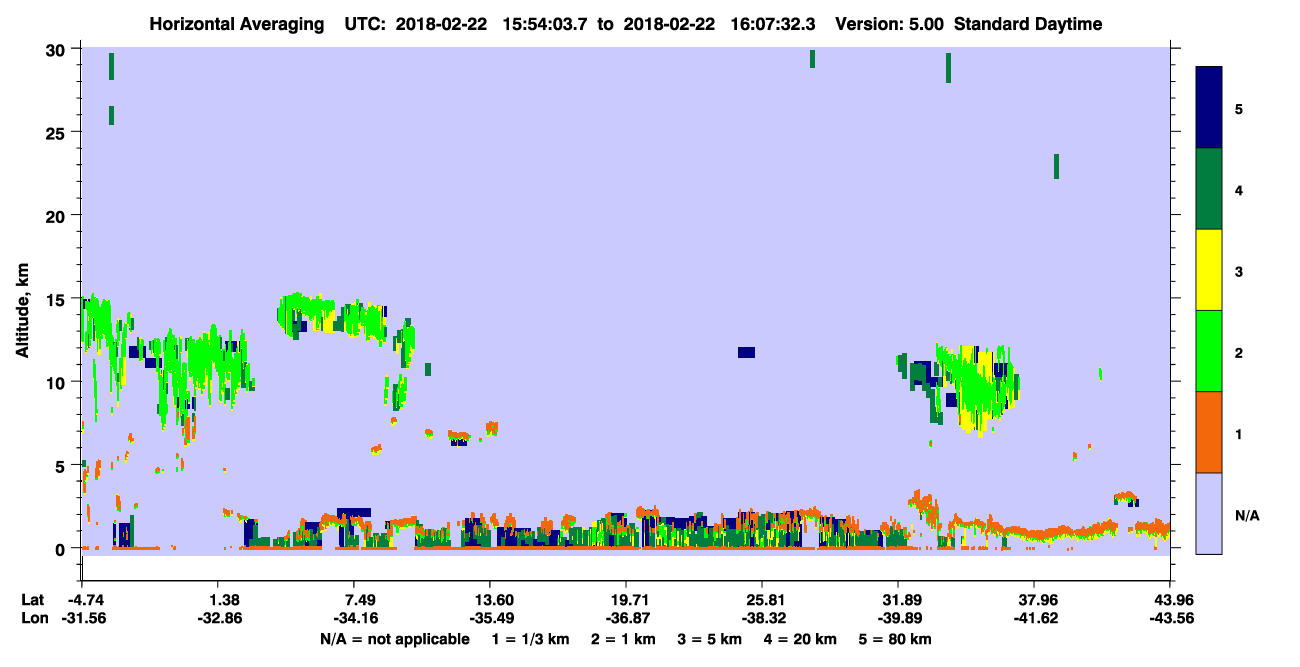The height and width of the screenshot is (667, 1300).
Task: Click the yellow level 3 colorbar segment
Action: tap(1209, 270)
